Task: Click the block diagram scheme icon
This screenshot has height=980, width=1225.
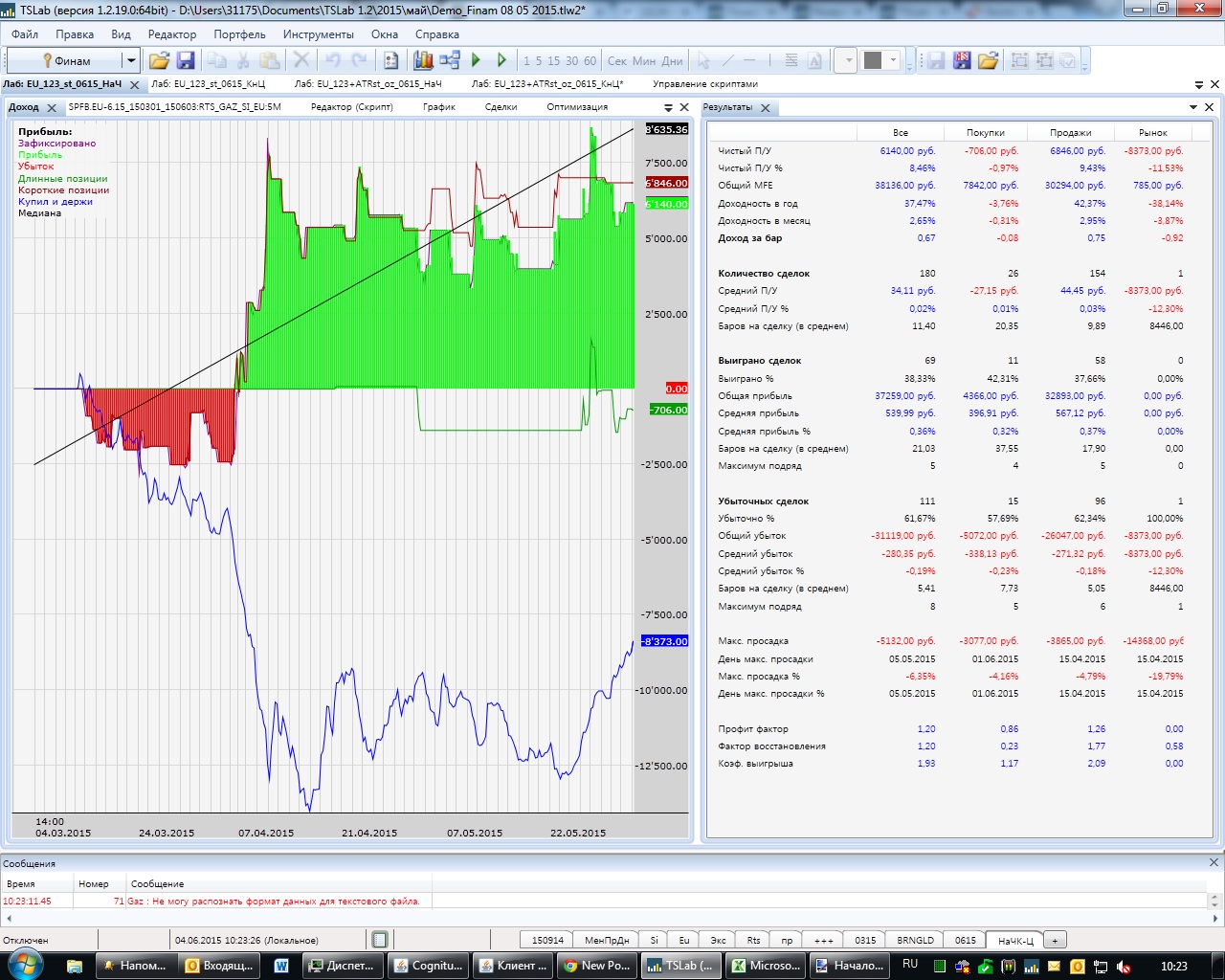Action: (450, 60)
